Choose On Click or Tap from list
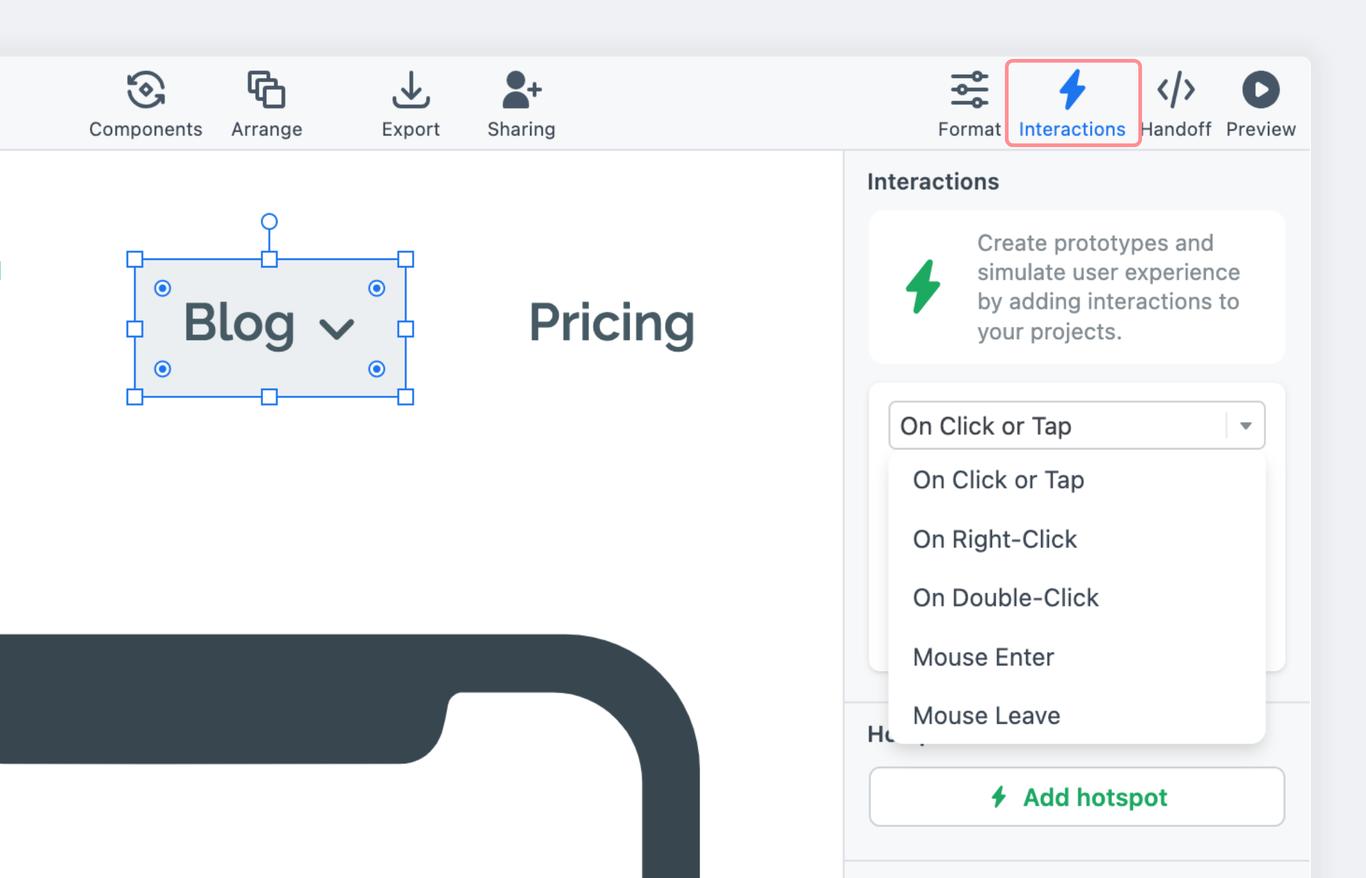 pyautogui.click(x=1077, y=480)
